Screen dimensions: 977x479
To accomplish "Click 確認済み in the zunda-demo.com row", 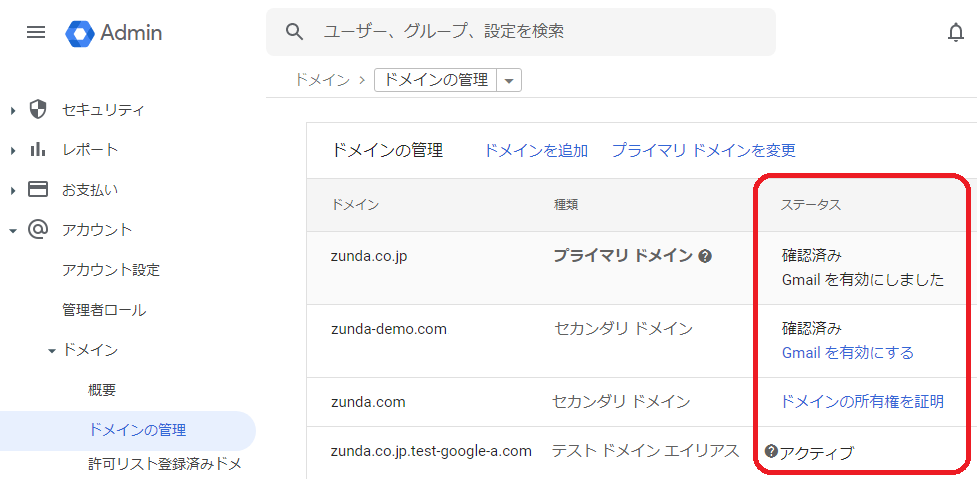I will 812,328.
